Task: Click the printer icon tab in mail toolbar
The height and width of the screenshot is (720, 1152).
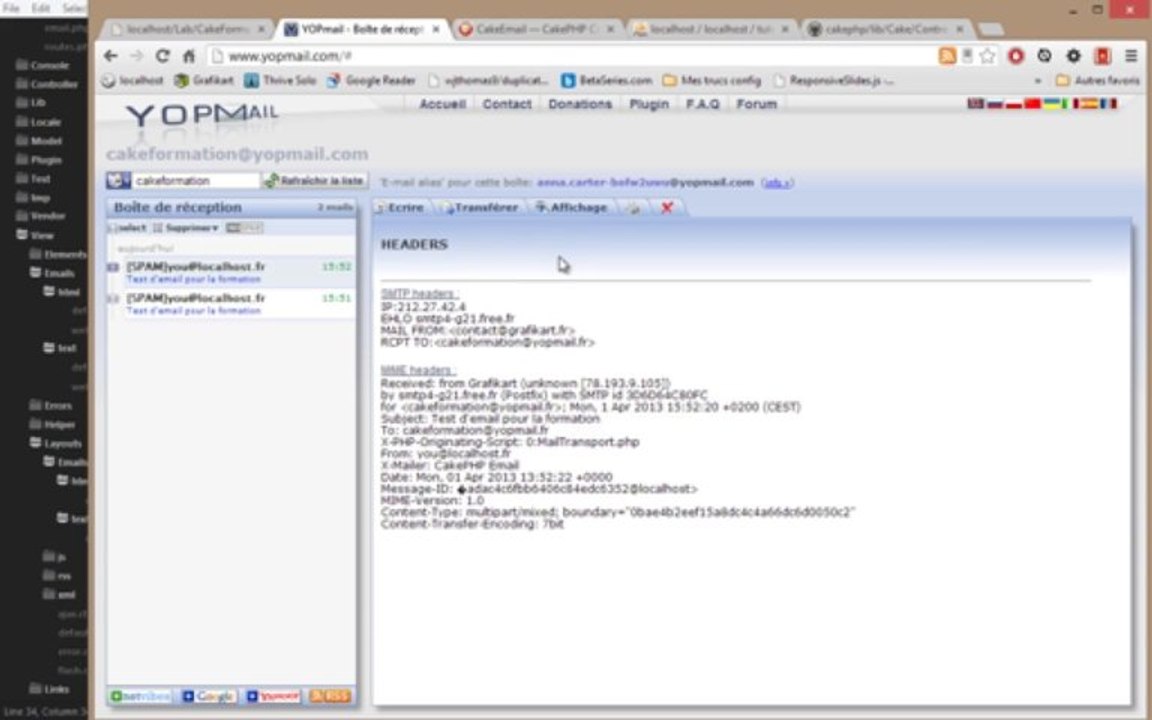Action: coord(633,208)
